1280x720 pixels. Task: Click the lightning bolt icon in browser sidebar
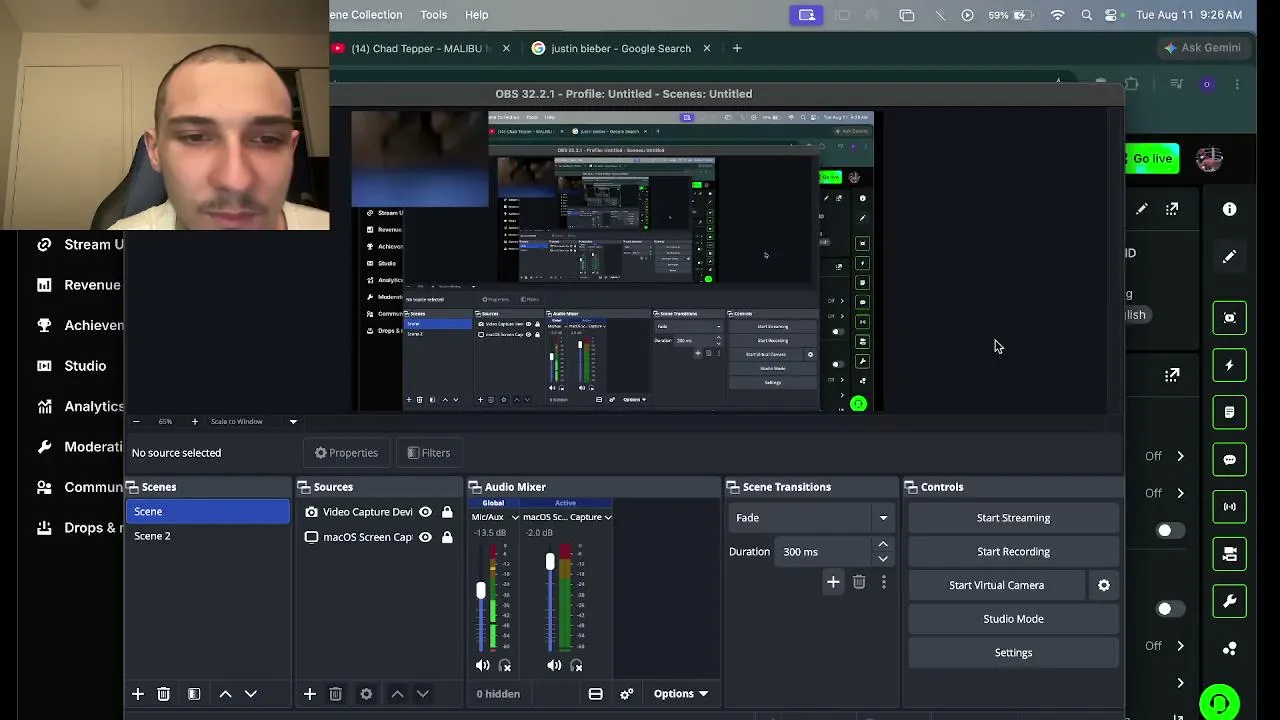[x=1230, y=365]
